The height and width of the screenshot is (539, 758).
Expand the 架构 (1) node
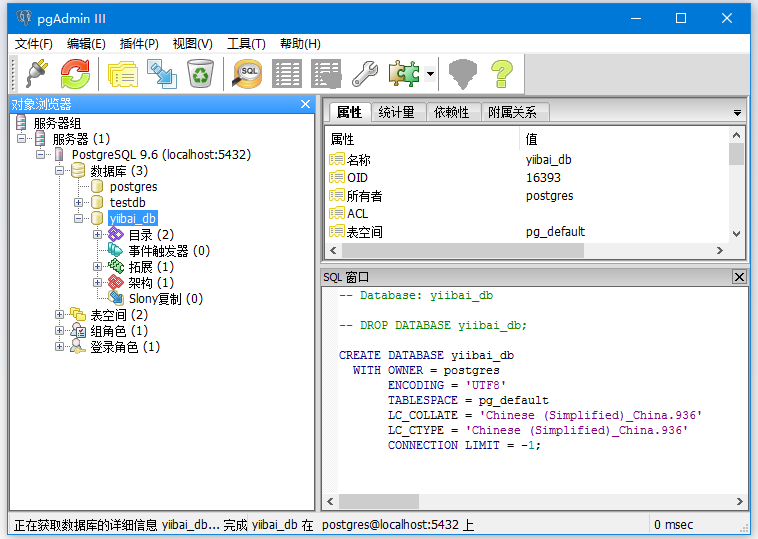coord(98,283)
